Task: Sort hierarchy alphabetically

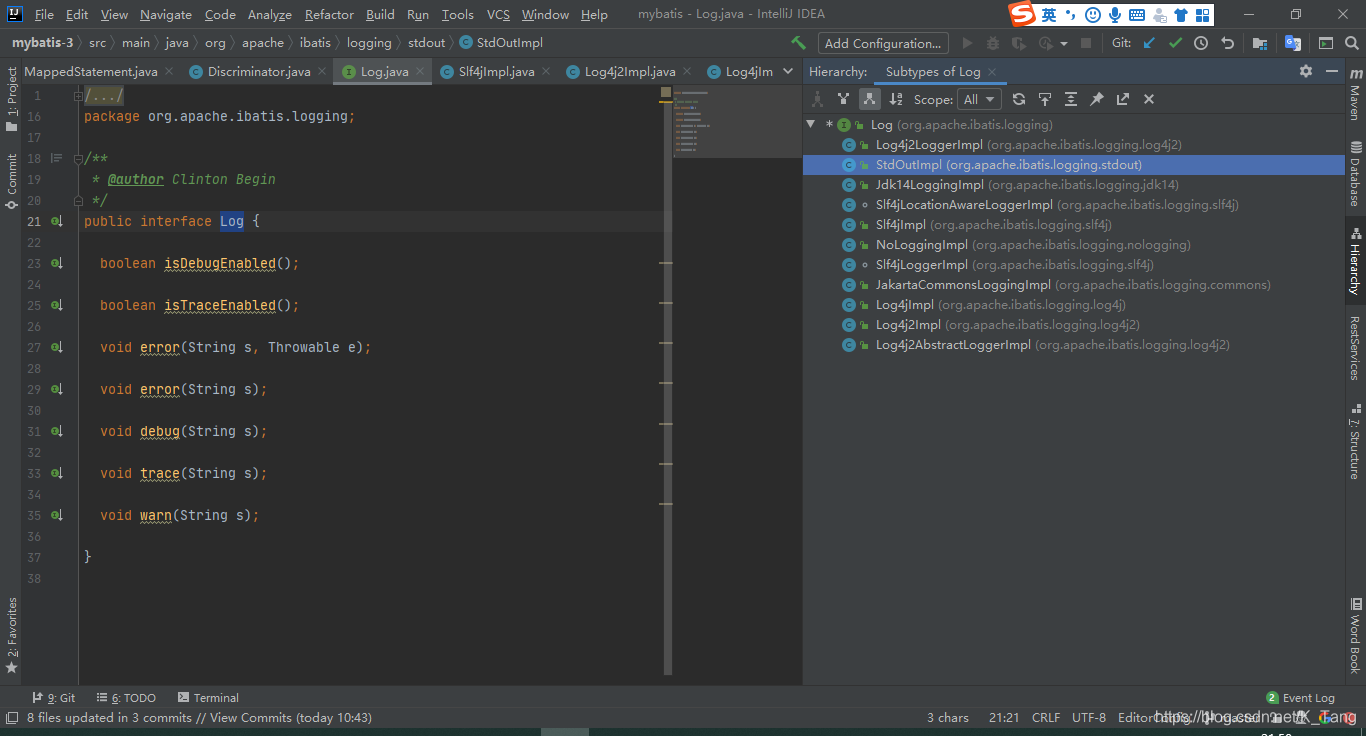Action: click(896, 99)
